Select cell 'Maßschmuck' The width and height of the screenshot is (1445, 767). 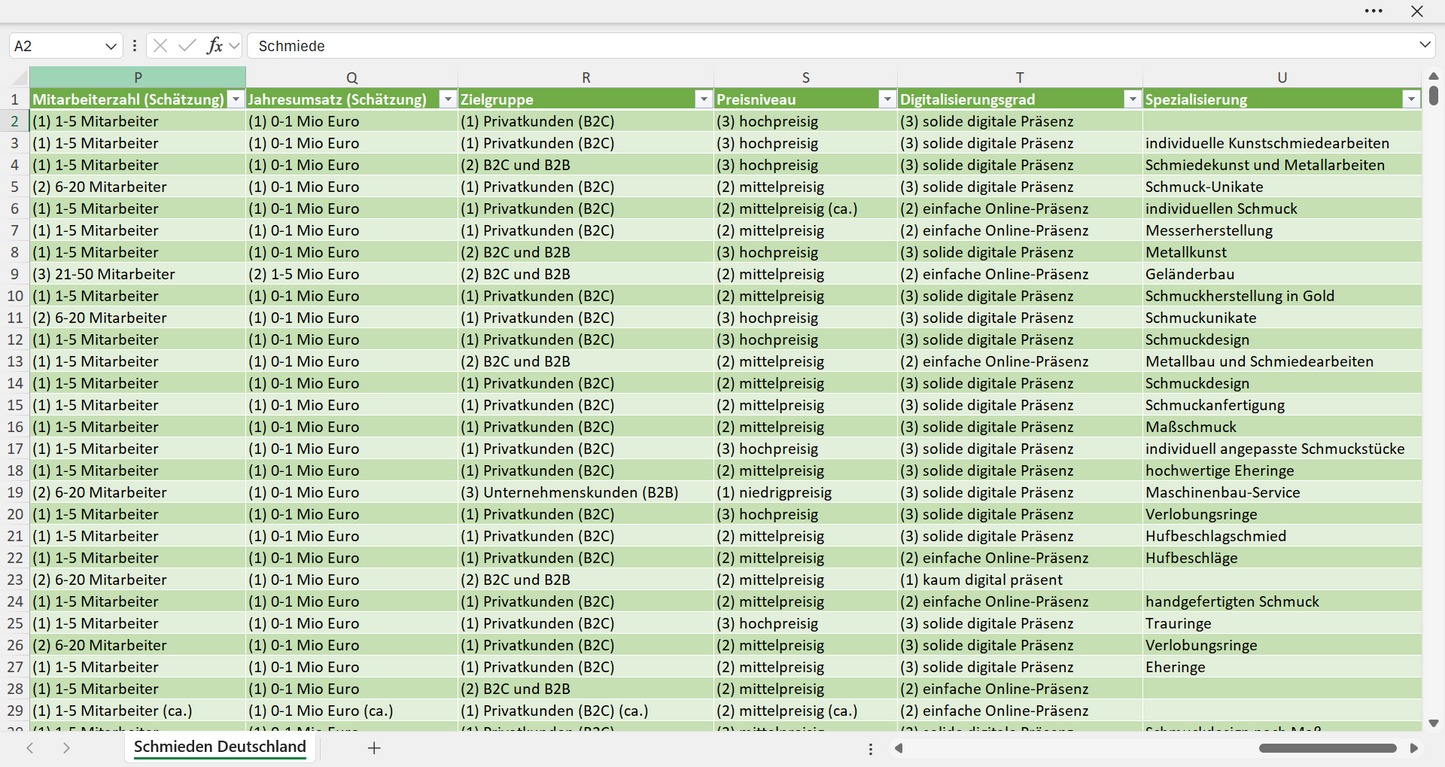pyautogui.click(x=1282, y=427)
